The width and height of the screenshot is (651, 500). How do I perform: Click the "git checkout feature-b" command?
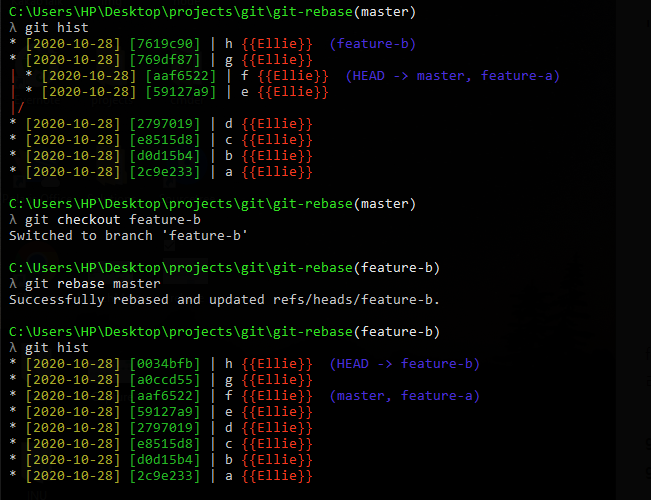click(x=113, y=220)
